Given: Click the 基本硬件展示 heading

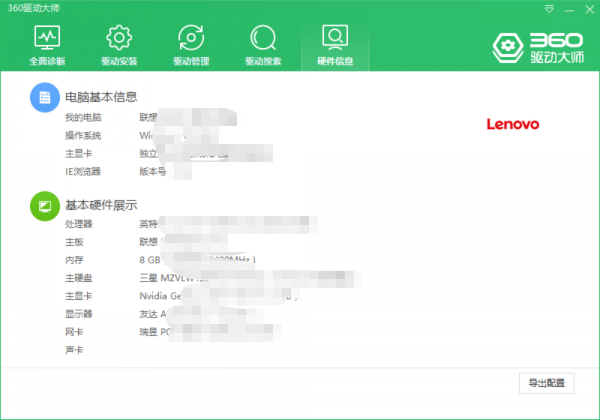Looking at the screenshot, I should 101,205.
